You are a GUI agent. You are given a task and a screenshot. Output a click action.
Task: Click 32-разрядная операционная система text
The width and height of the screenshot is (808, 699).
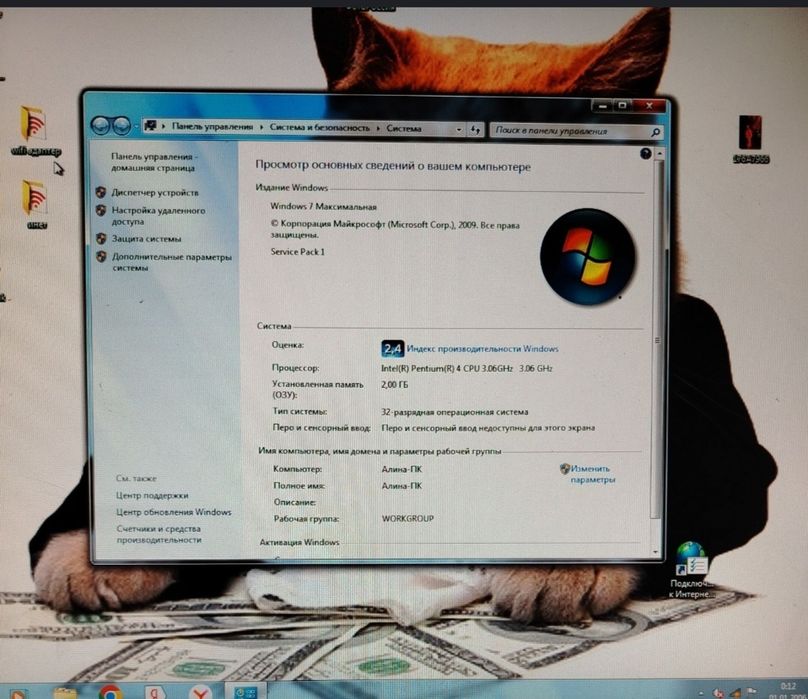454,412
